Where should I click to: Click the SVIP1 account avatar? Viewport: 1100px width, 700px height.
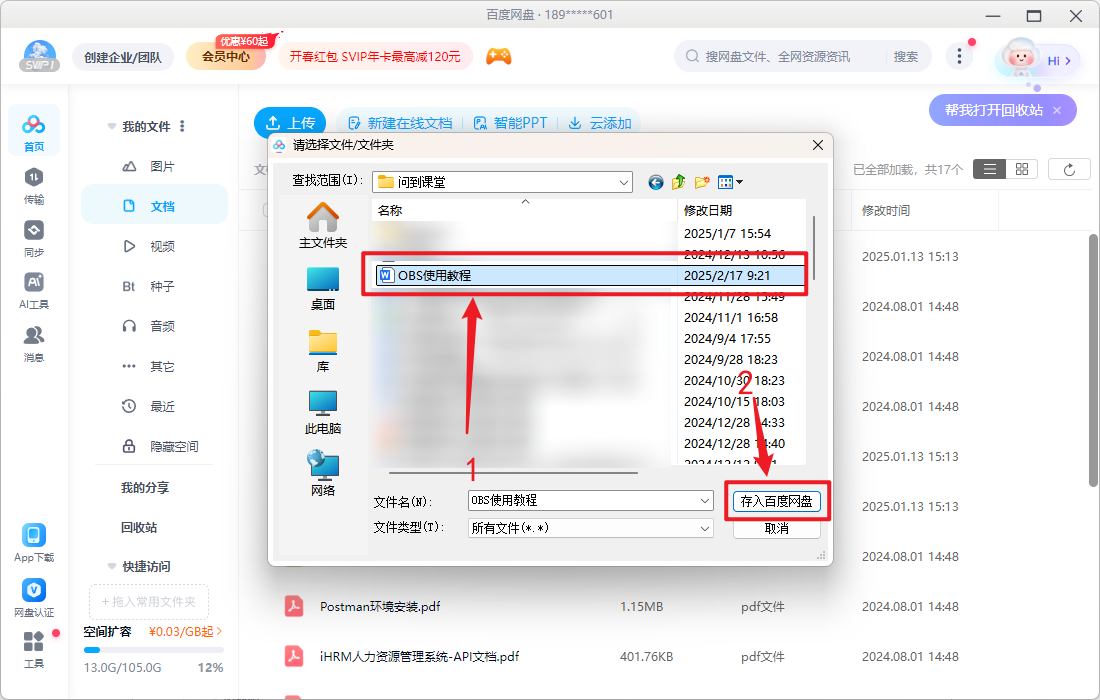click(39, 56)
